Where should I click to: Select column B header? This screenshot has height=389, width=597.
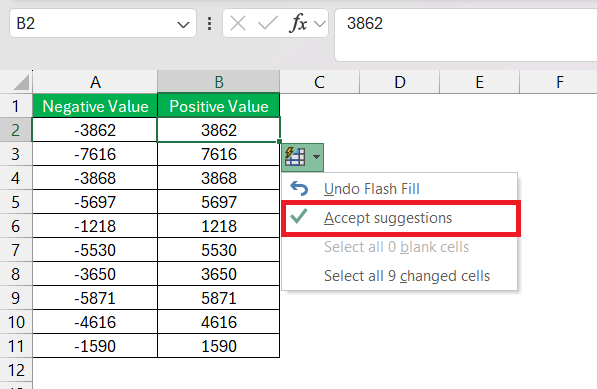point(219,82)
